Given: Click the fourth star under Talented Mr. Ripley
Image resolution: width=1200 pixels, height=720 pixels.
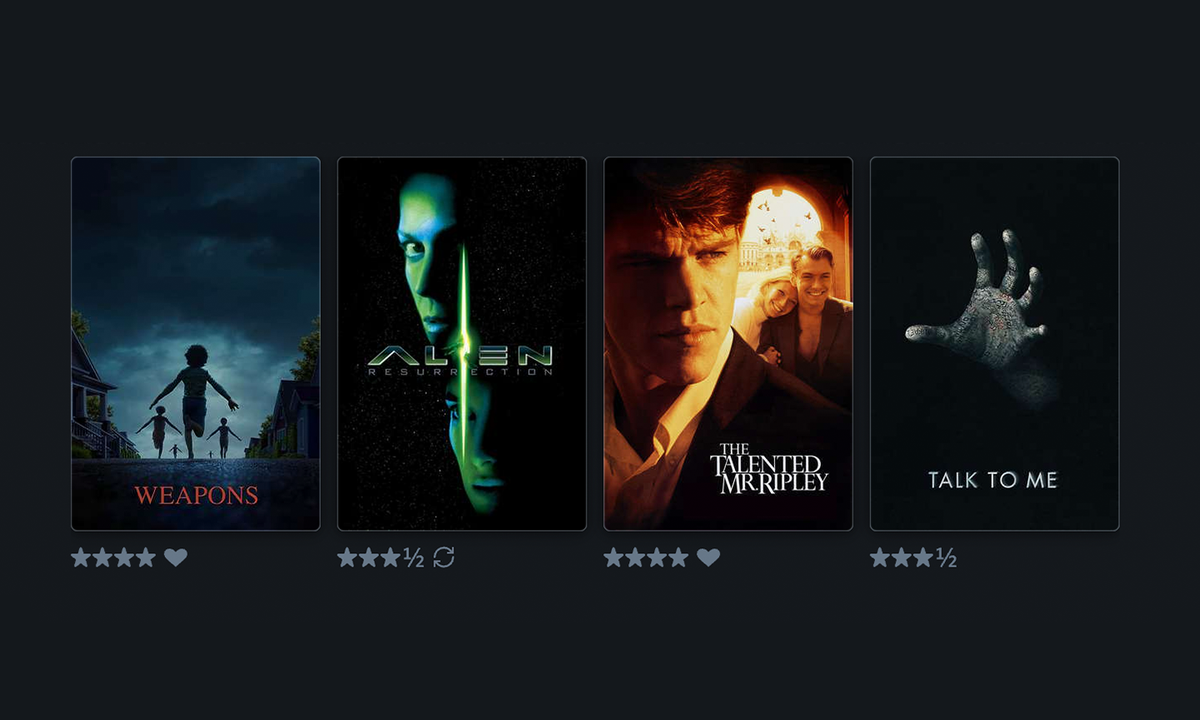Looking at the screenshot, I should pos(678,557).
